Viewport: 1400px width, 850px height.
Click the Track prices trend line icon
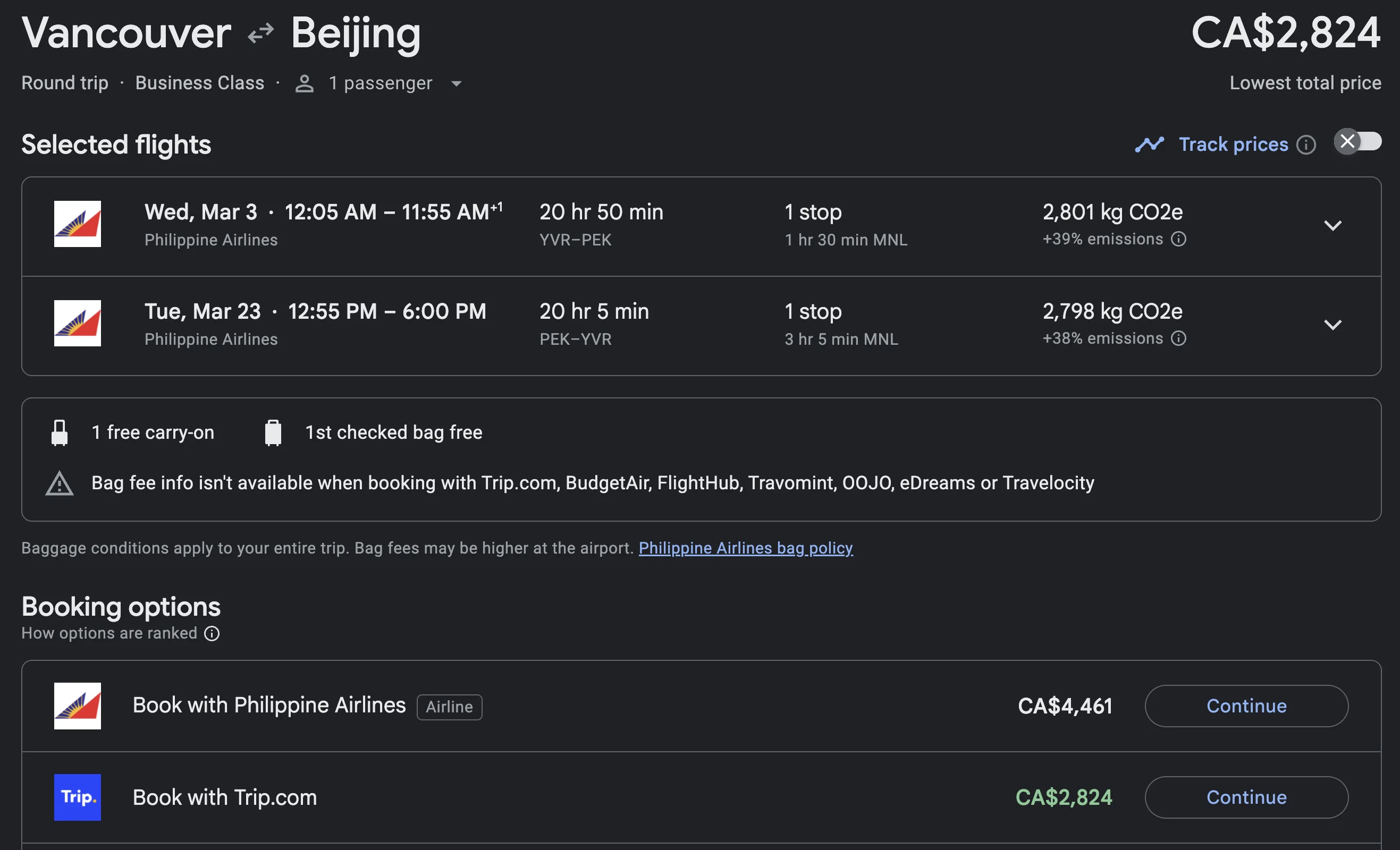[1150, 144]
